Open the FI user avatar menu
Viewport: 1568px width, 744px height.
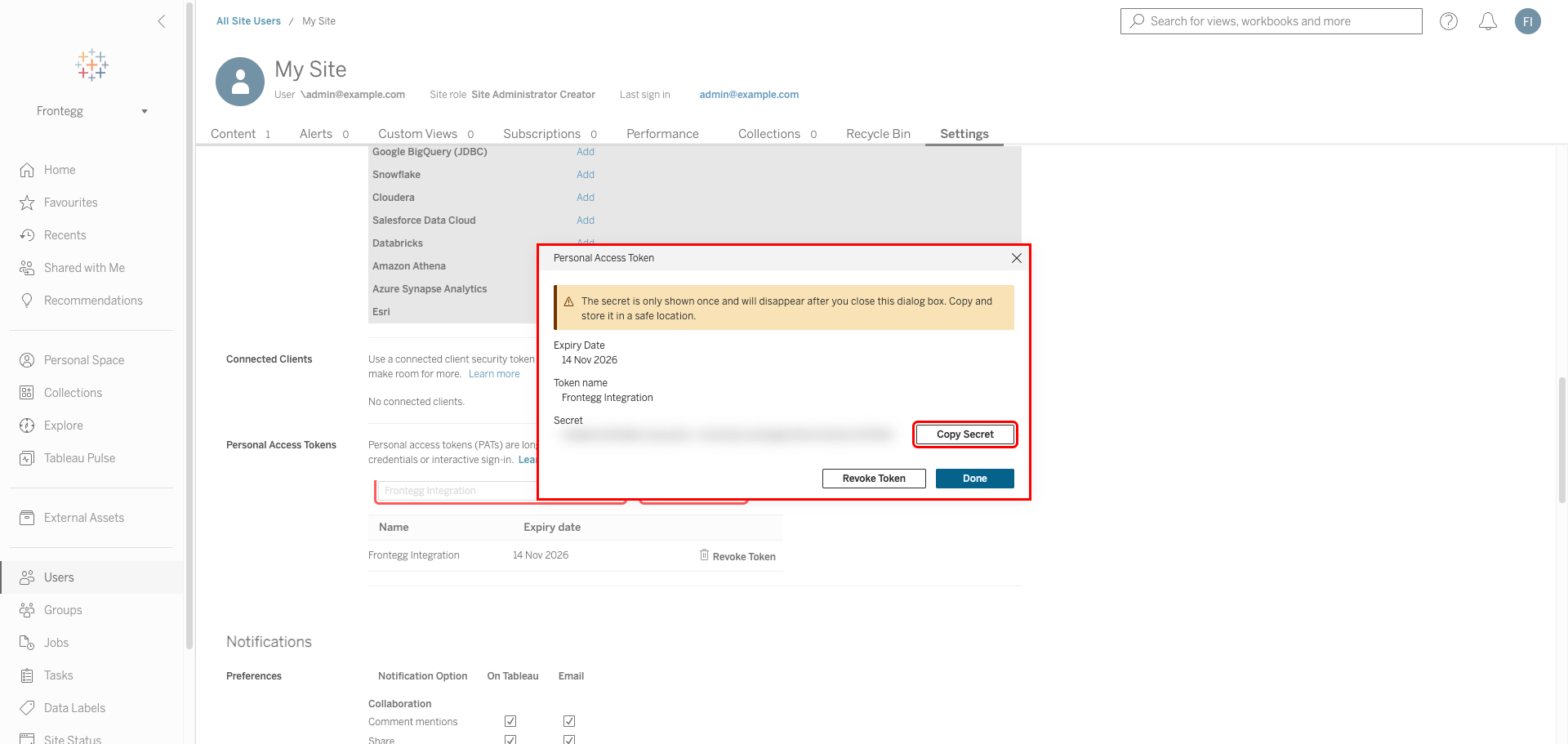coord(1528,21)
